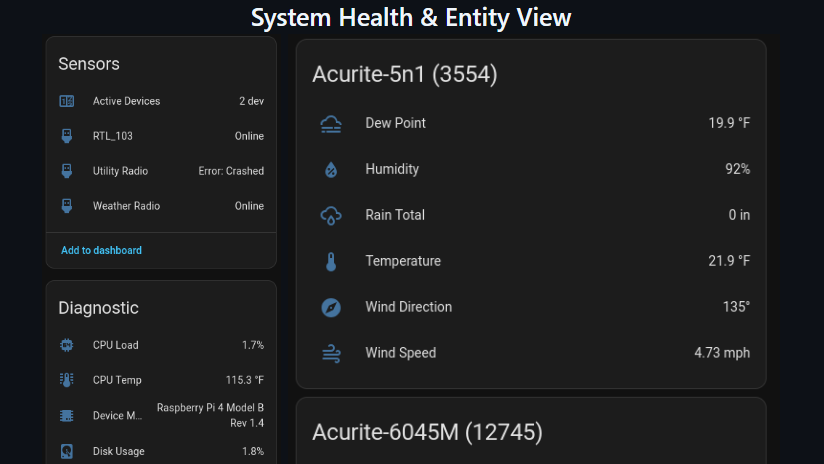The width and height of the screenshot is (824, 464).
Task: Open the Utility Radio error status
Action: coord(231,171)
